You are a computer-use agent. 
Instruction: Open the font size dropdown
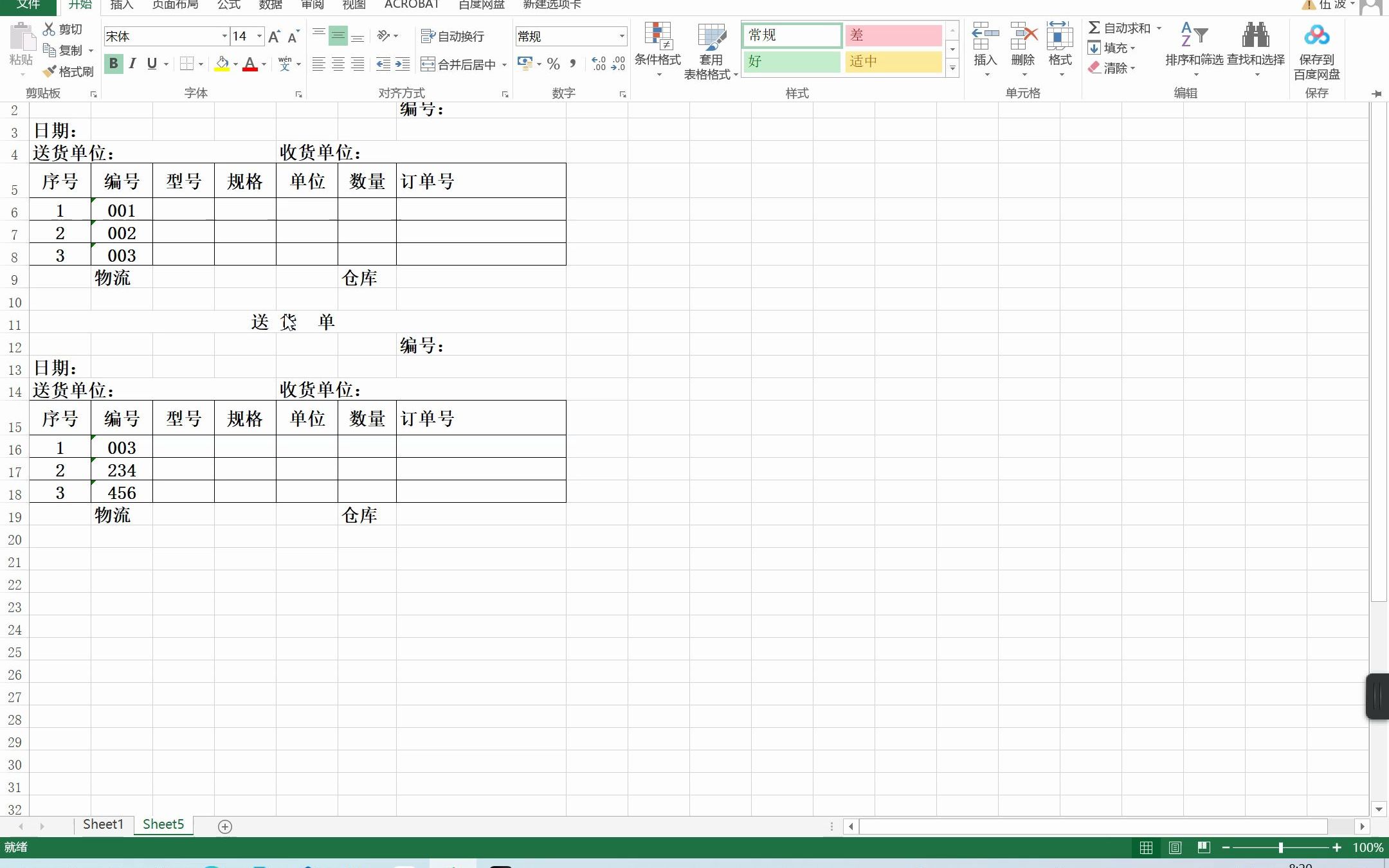coord(259,36)
